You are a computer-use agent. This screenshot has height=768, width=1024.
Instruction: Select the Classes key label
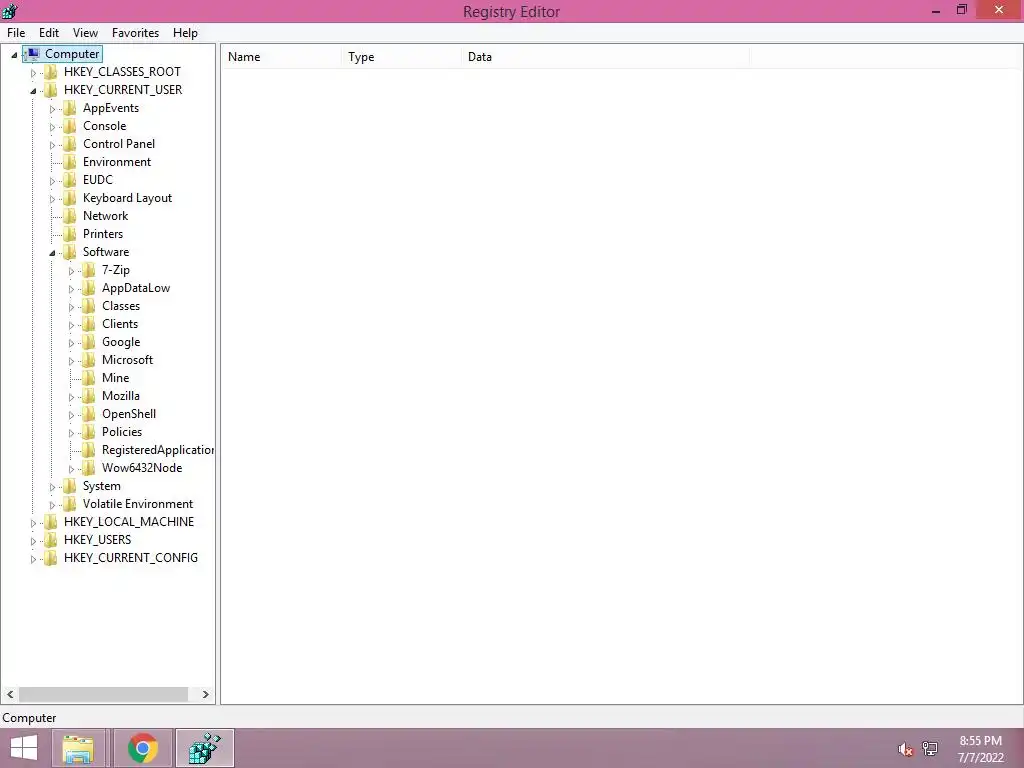[121, 306]
